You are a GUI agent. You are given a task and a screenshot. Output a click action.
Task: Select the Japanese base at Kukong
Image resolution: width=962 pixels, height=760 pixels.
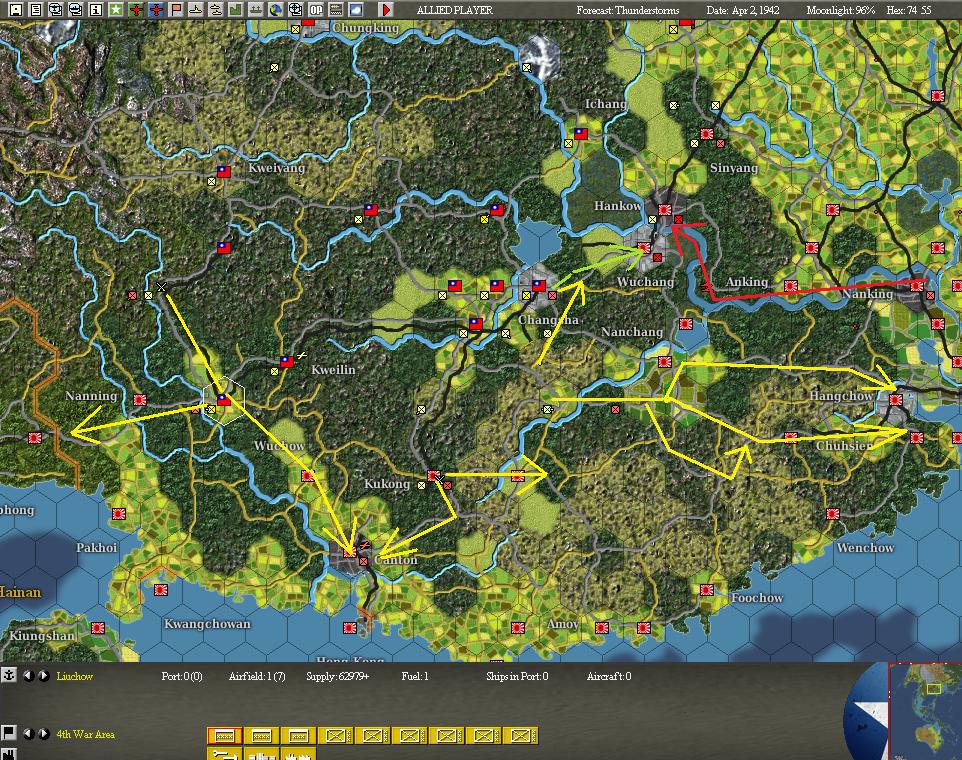pyautogui.click(x=434, y=476)
